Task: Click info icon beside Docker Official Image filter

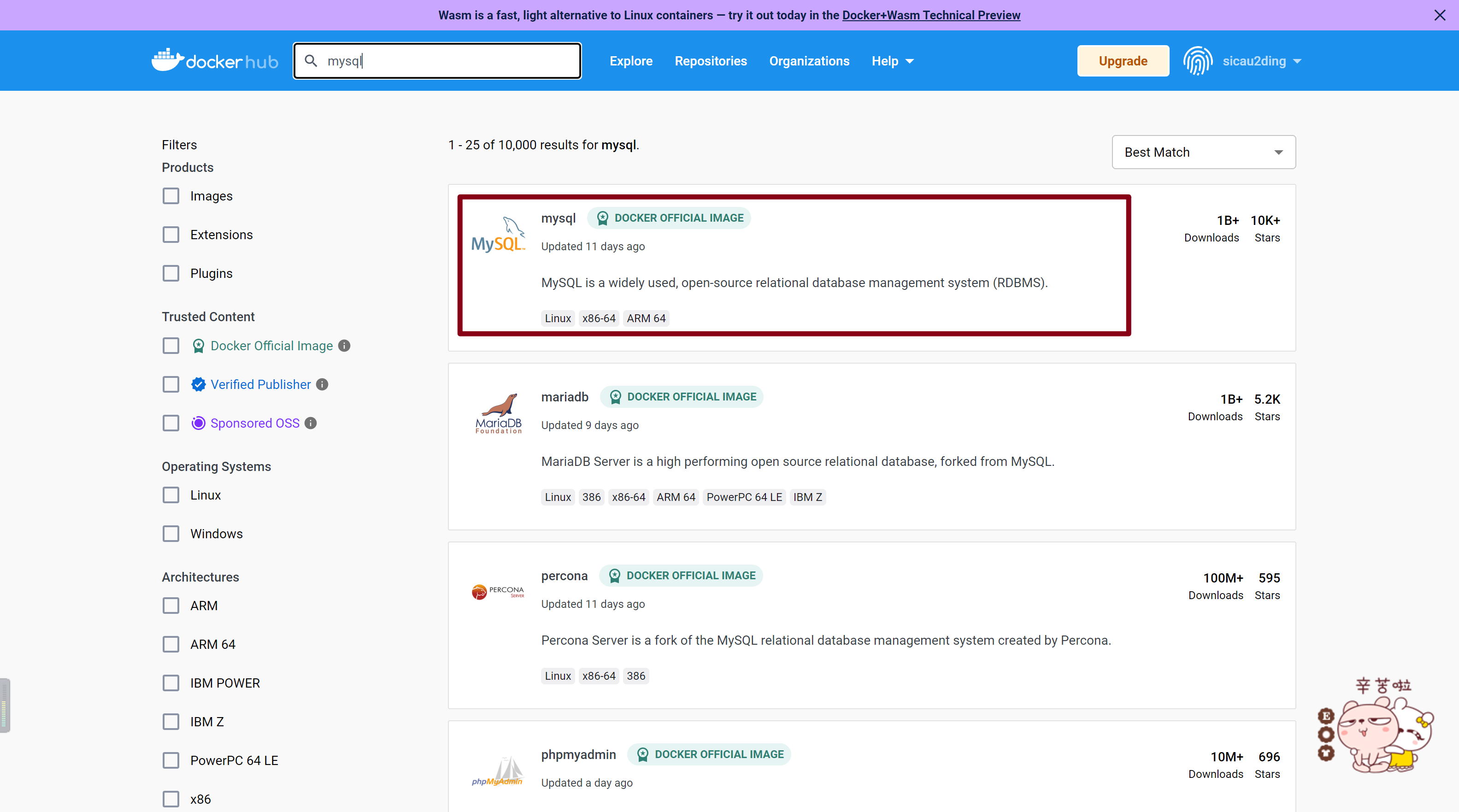Action: coord(344,346)
